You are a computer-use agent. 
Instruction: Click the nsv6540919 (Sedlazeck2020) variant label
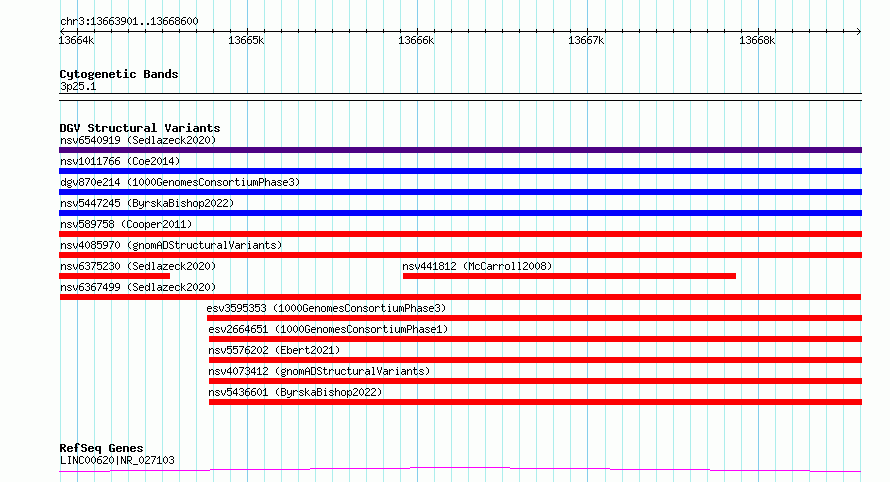coord(138,140)
